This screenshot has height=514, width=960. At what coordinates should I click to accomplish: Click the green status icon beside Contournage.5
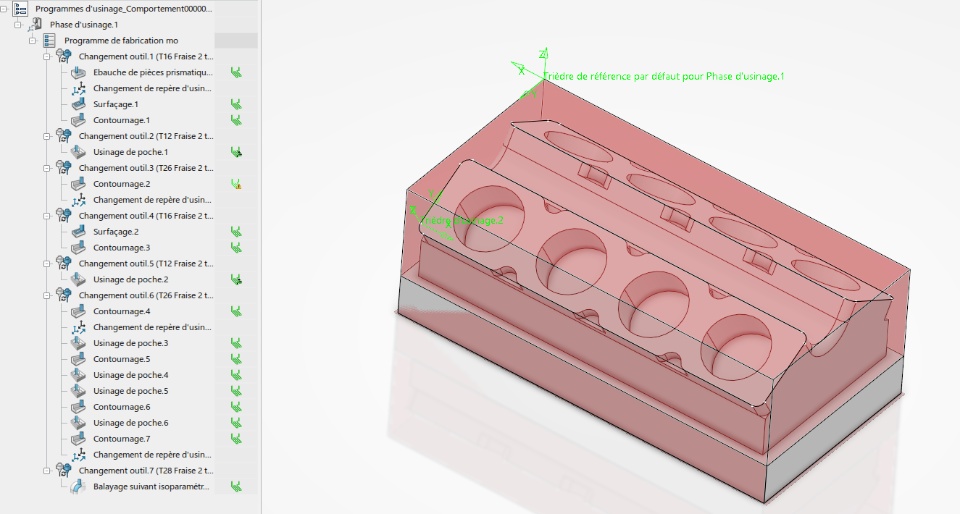pos(236,359)
